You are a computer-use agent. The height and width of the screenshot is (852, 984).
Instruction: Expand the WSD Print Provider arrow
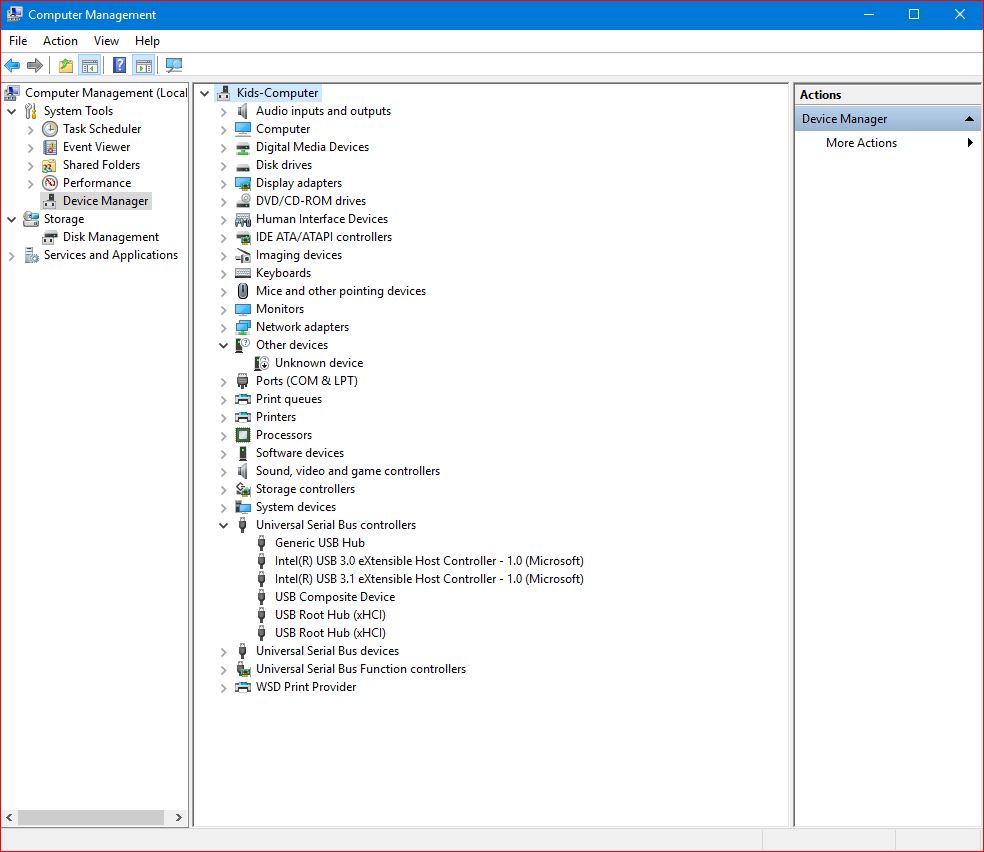point(223,688)
